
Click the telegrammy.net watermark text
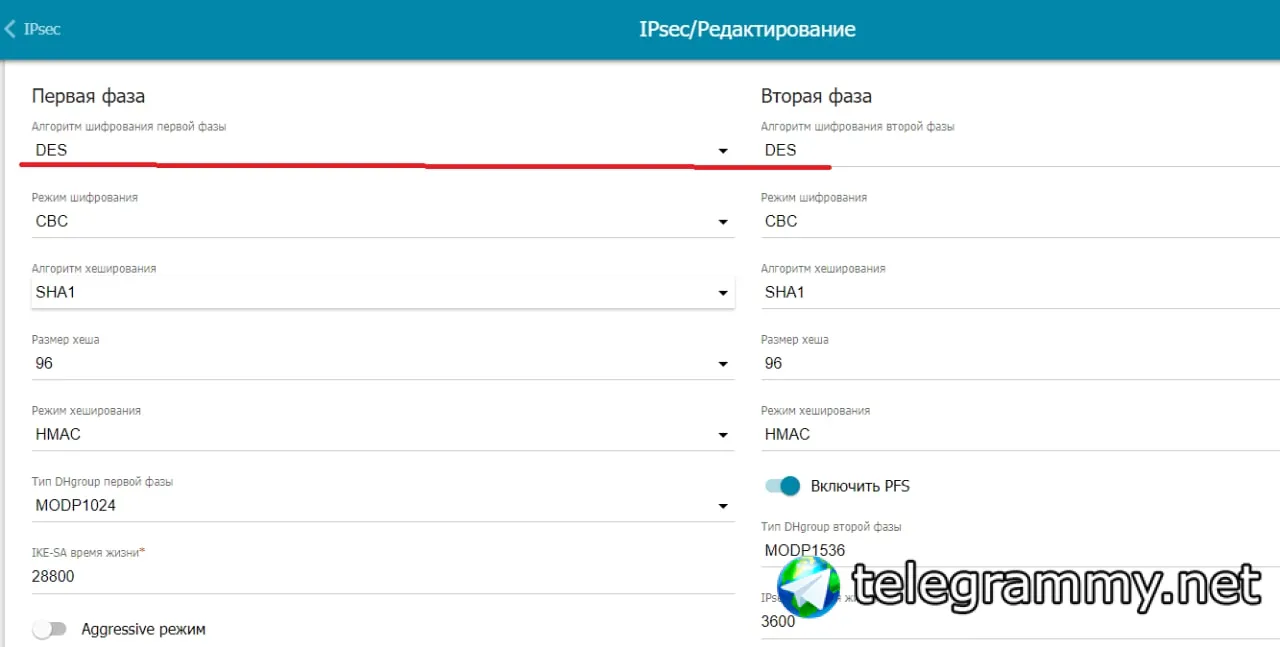point(1057,585)
